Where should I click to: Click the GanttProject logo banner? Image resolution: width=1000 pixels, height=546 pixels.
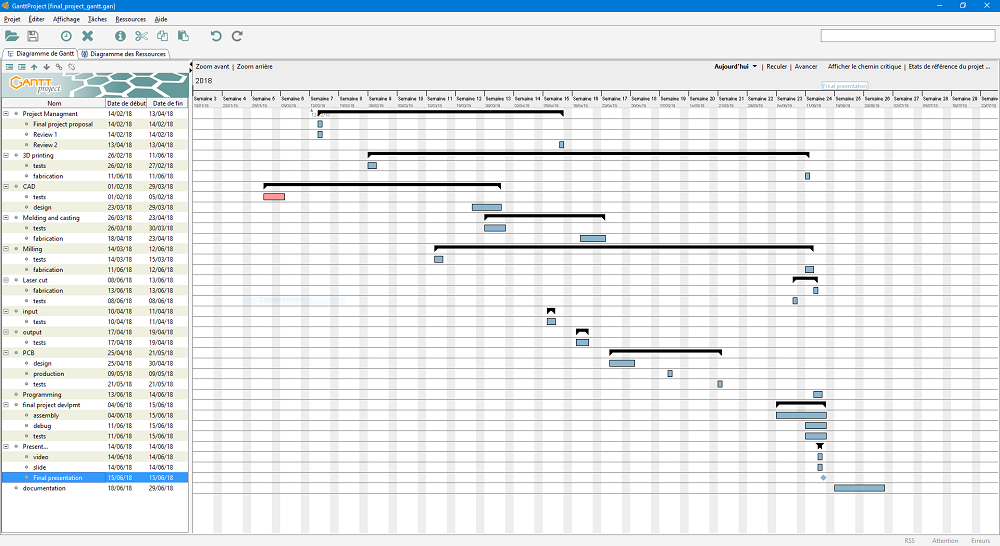click(x=96, y=85)
